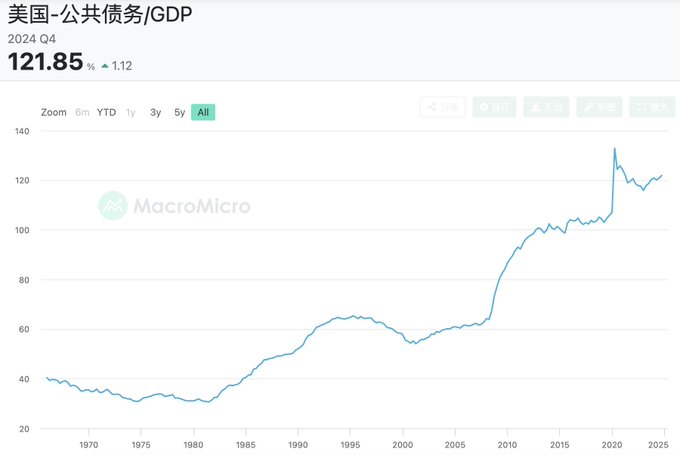Image resolution: width=680 pixels, height=455 pixels.
Task: Click the 美国-公共债务/GDP chart title
Action: [100, 14]
